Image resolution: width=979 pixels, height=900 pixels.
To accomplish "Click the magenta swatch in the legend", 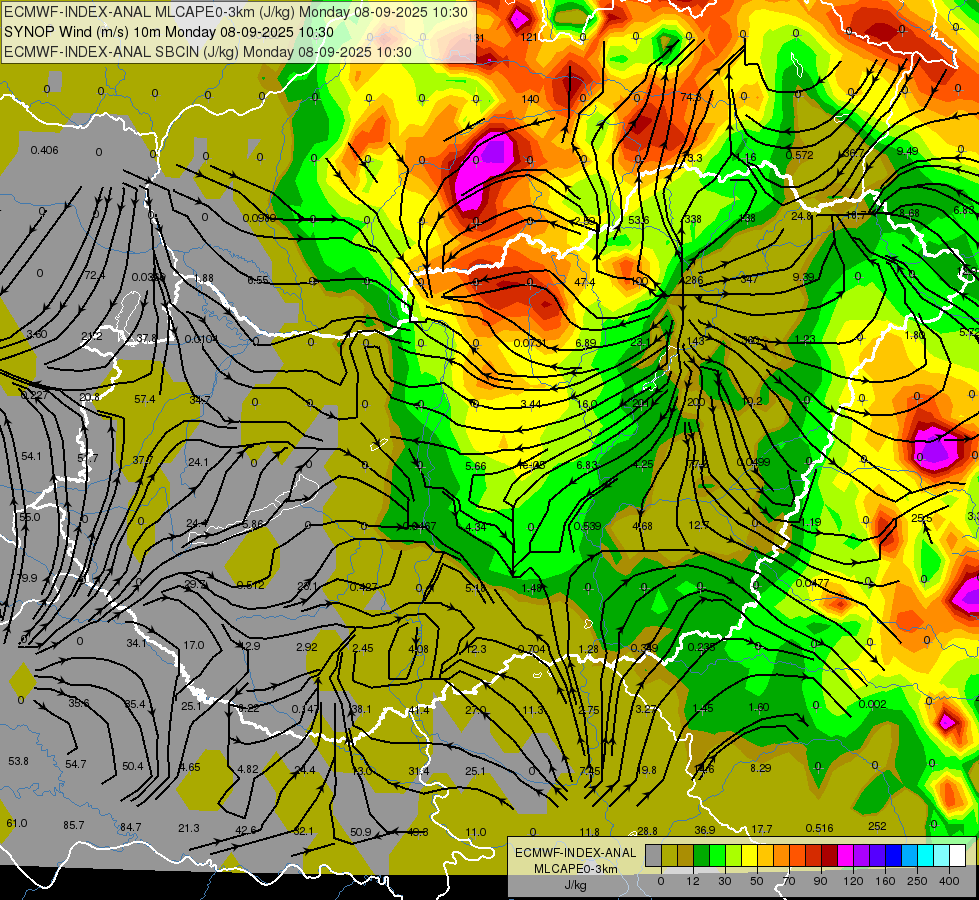I will click(x=845, y=855).
